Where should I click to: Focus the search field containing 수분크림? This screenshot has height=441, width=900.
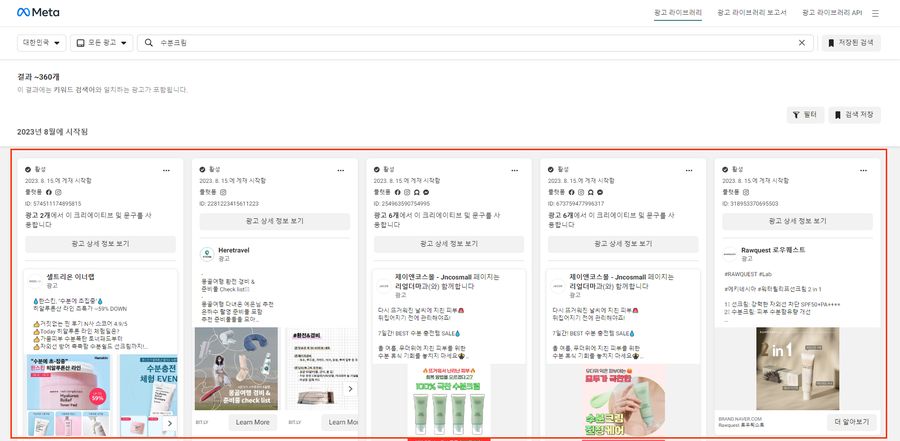click(475, 42)
